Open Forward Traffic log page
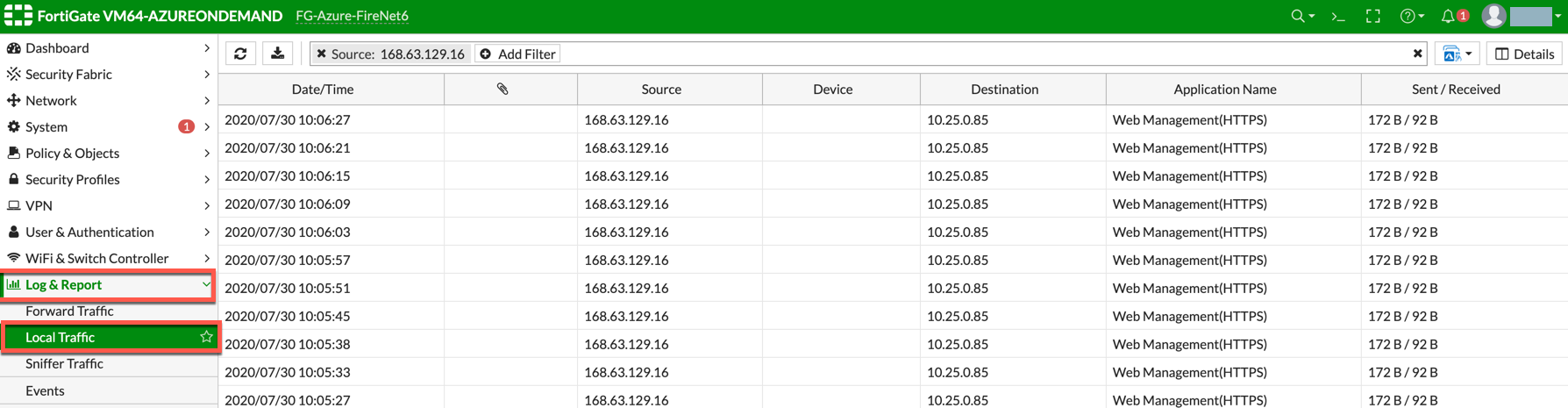The image size is (1568, 408). click(69, 311)
